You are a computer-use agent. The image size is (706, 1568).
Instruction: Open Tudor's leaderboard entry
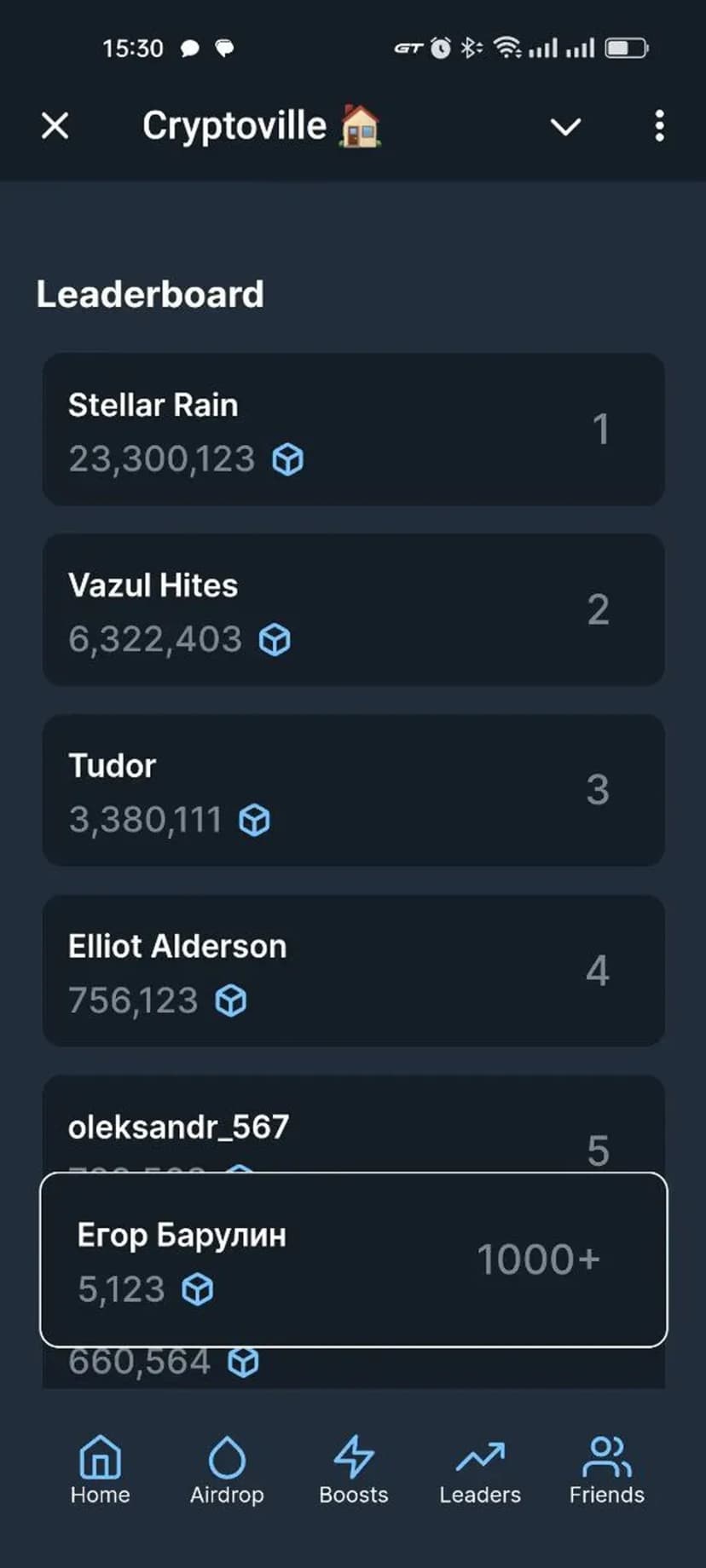click(353, 790)
